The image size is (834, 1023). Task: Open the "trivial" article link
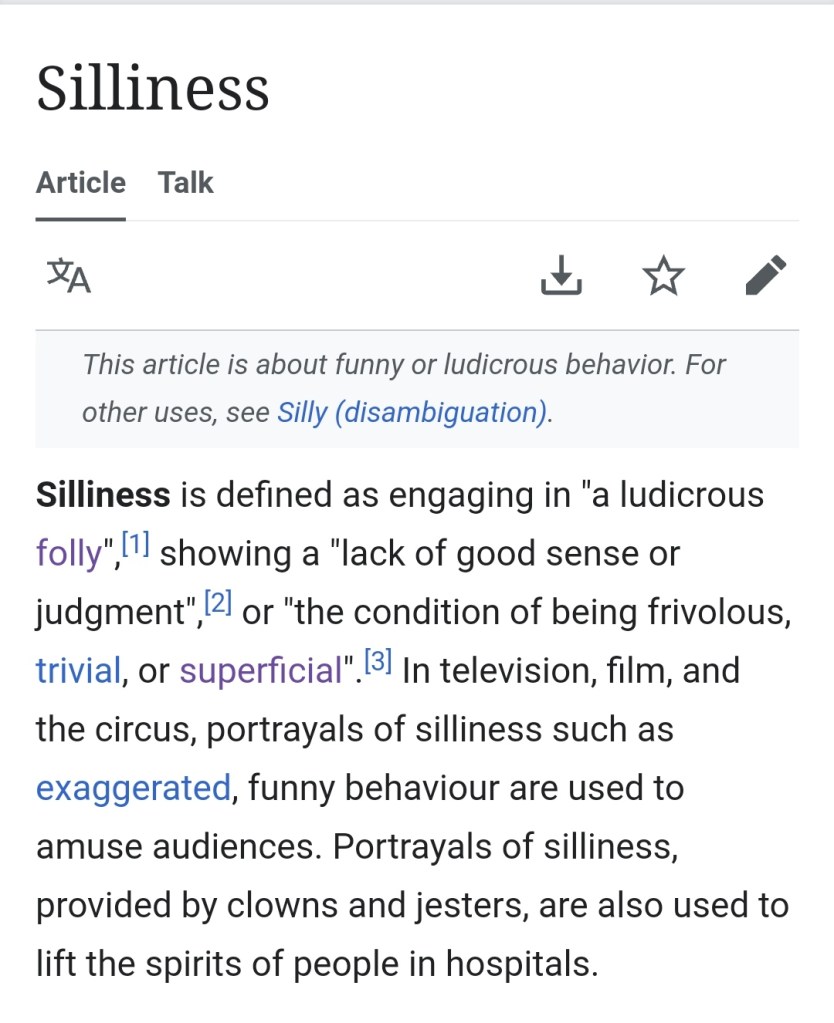pos(78,671)
